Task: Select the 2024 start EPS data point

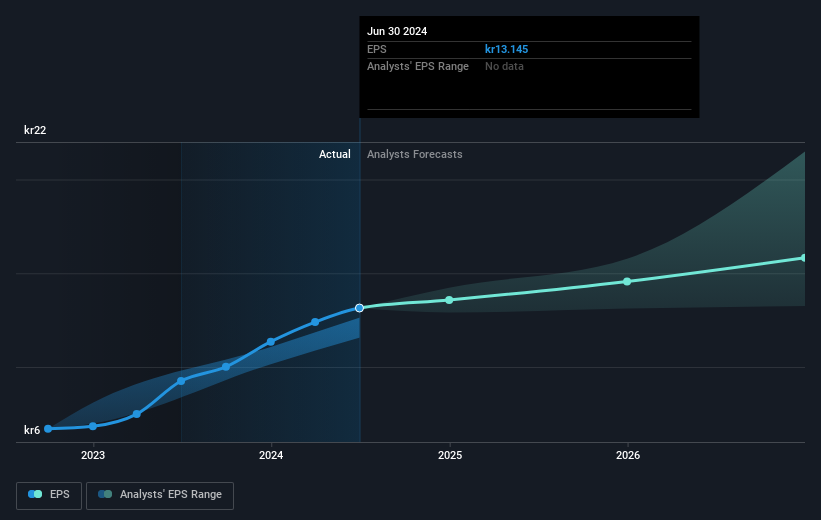Action: point(271,342)
